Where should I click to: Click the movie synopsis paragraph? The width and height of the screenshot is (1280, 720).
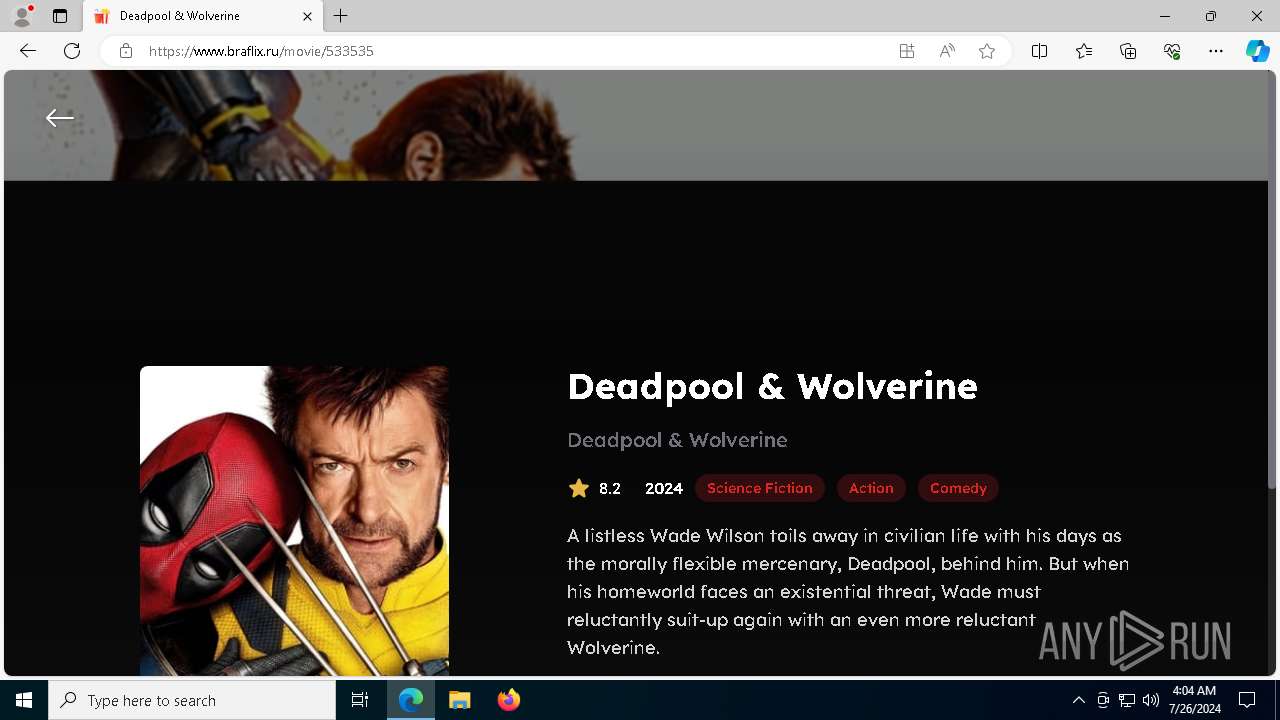pyautogui.click(x=848, y=591)
